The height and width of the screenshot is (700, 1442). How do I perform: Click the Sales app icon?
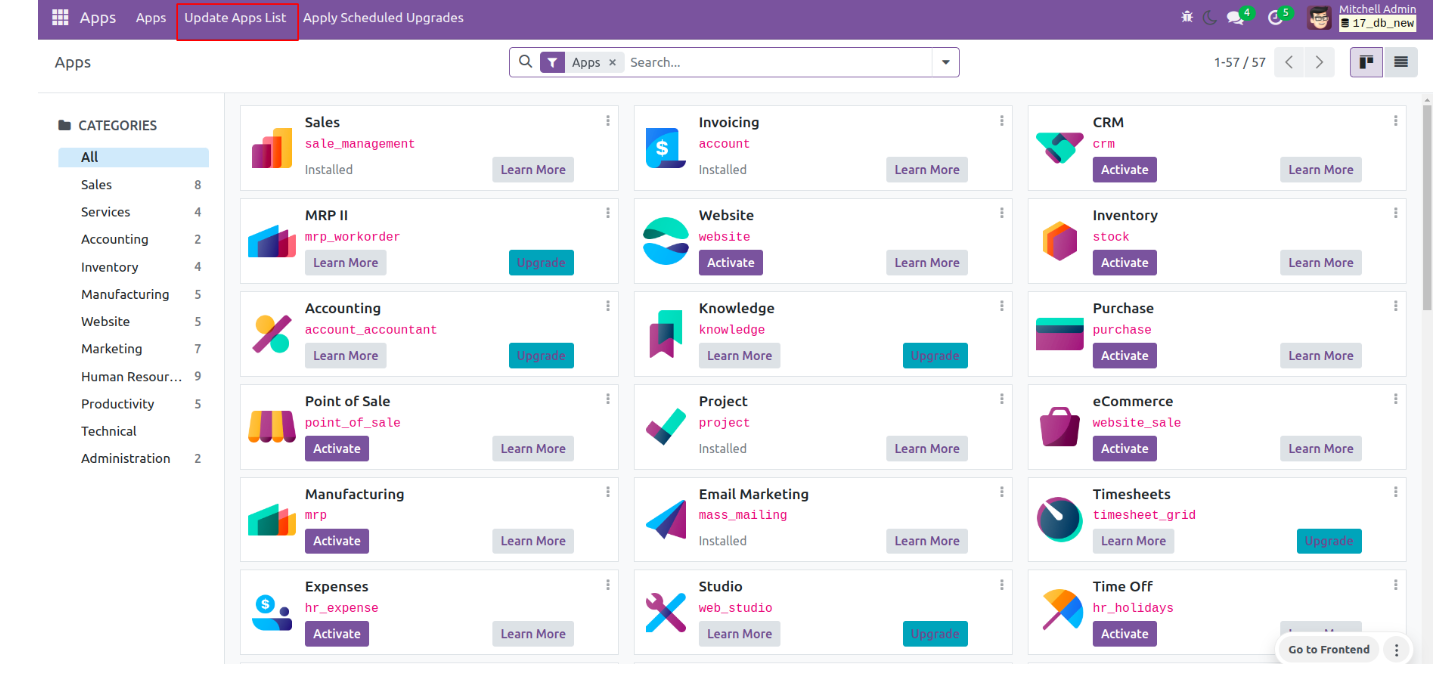tap(272, 149)
